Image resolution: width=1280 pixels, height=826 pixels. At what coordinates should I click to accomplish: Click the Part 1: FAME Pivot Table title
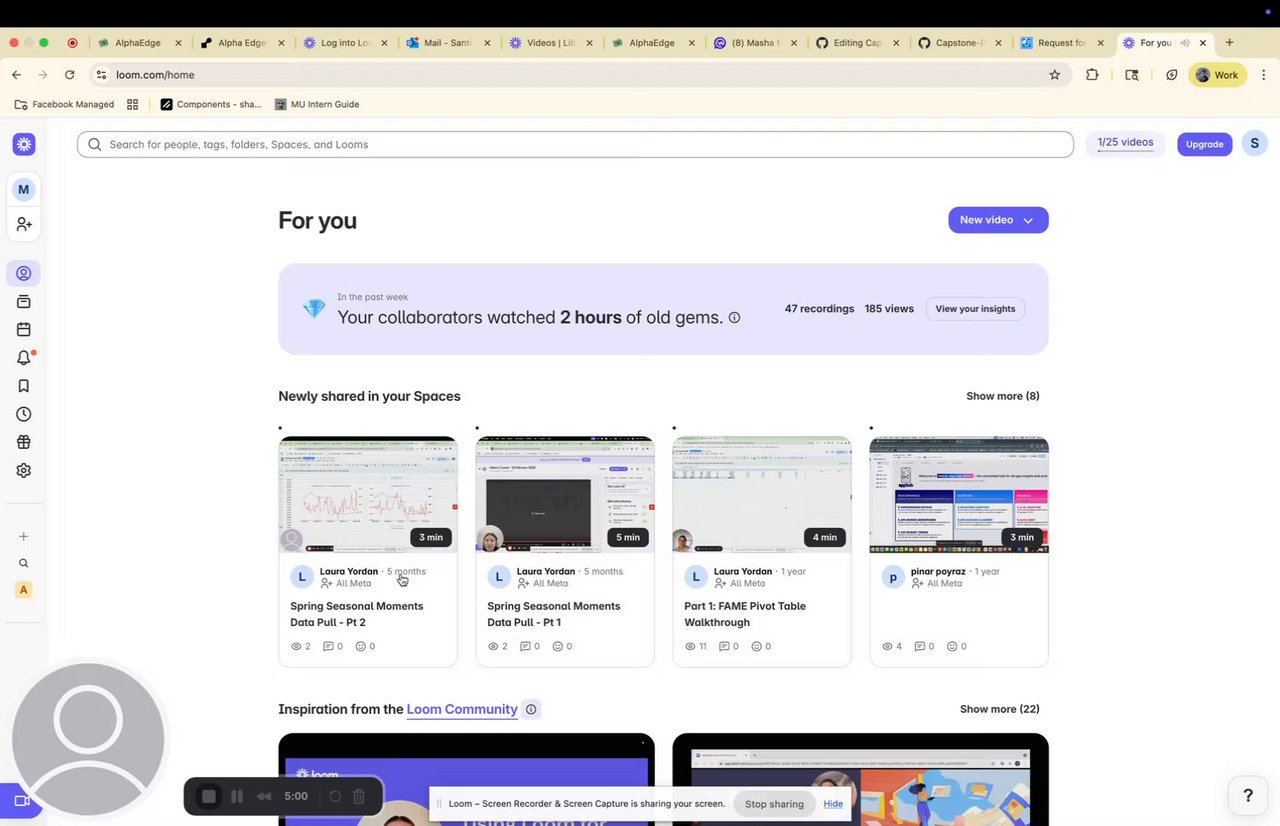pyautogui.click(x=745, y=614)
